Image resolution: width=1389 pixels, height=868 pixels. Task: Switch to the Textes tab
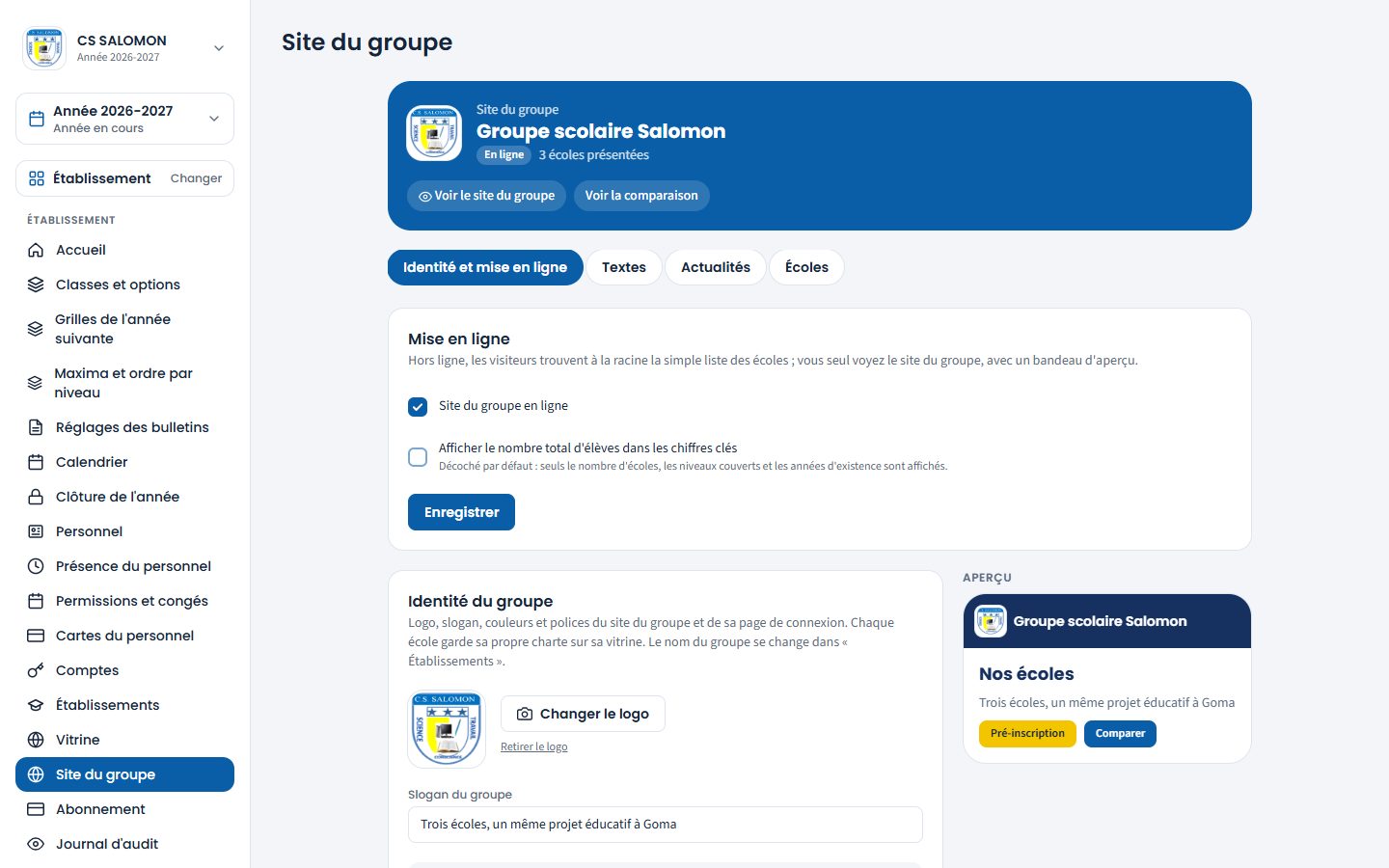[x=624, y=267]
